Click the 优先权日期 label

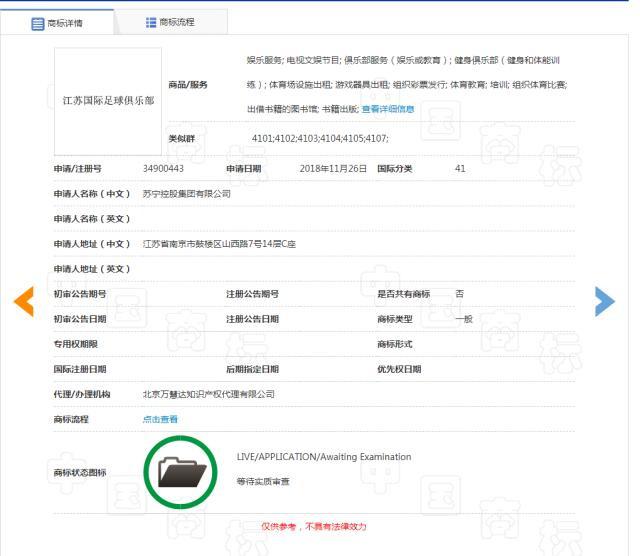399,369
